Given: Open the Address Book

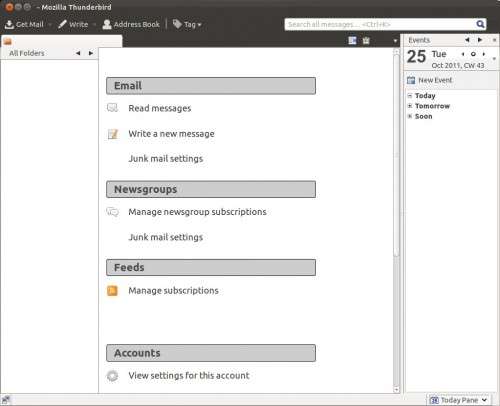Looking at the screenshot, I should pos(131,24).
